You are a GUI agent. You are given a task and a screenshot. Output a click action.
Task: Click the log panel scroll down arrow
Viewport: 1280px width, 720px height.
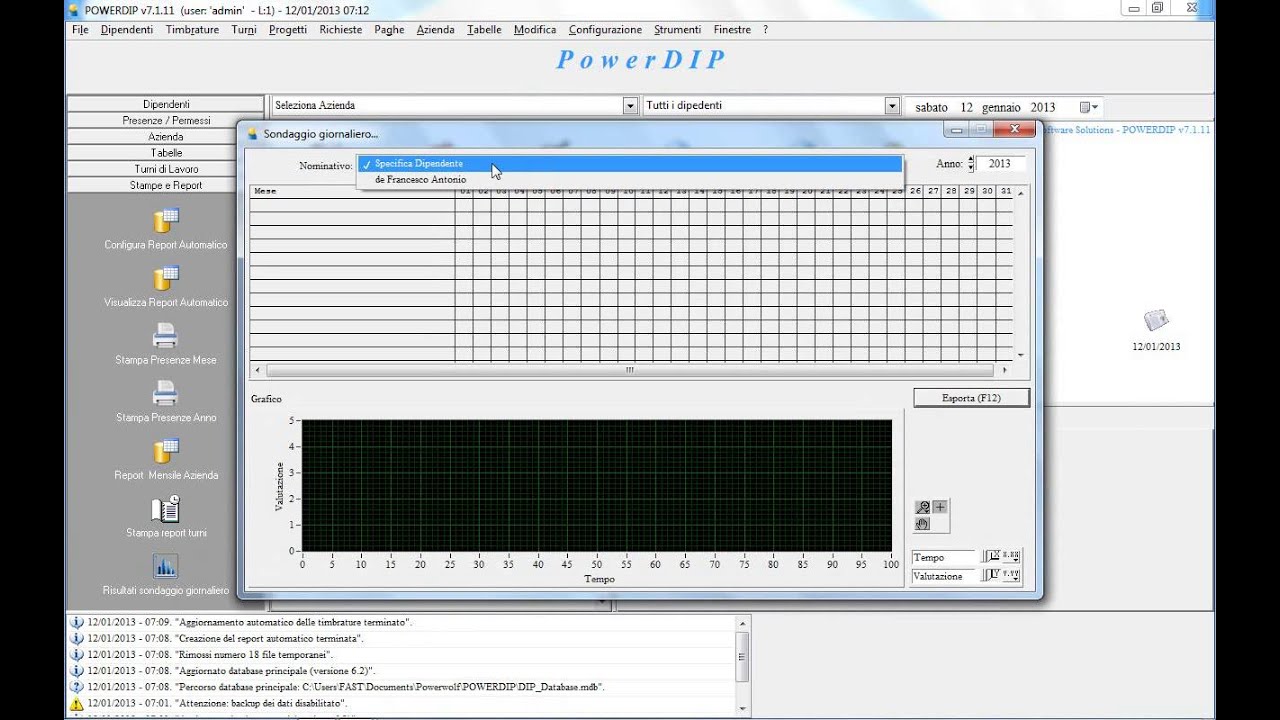point(742,708)
